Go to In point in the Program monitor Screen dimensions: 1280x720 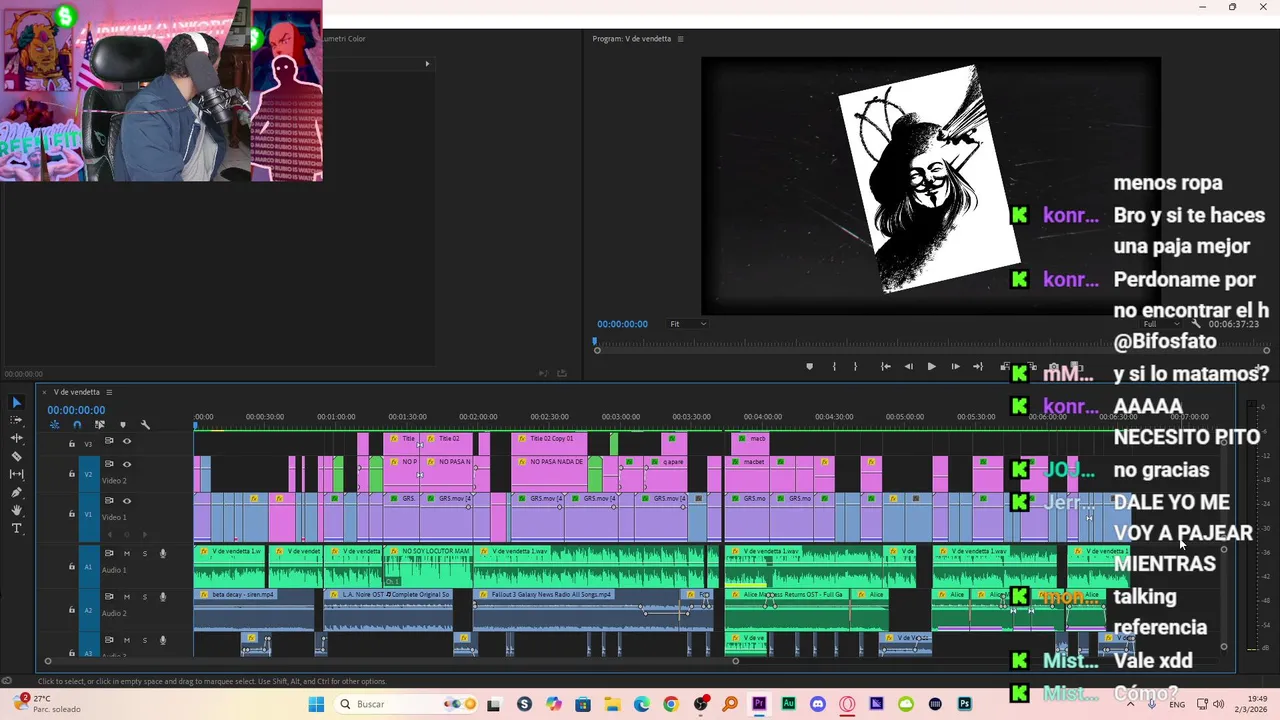coord(886,367)
